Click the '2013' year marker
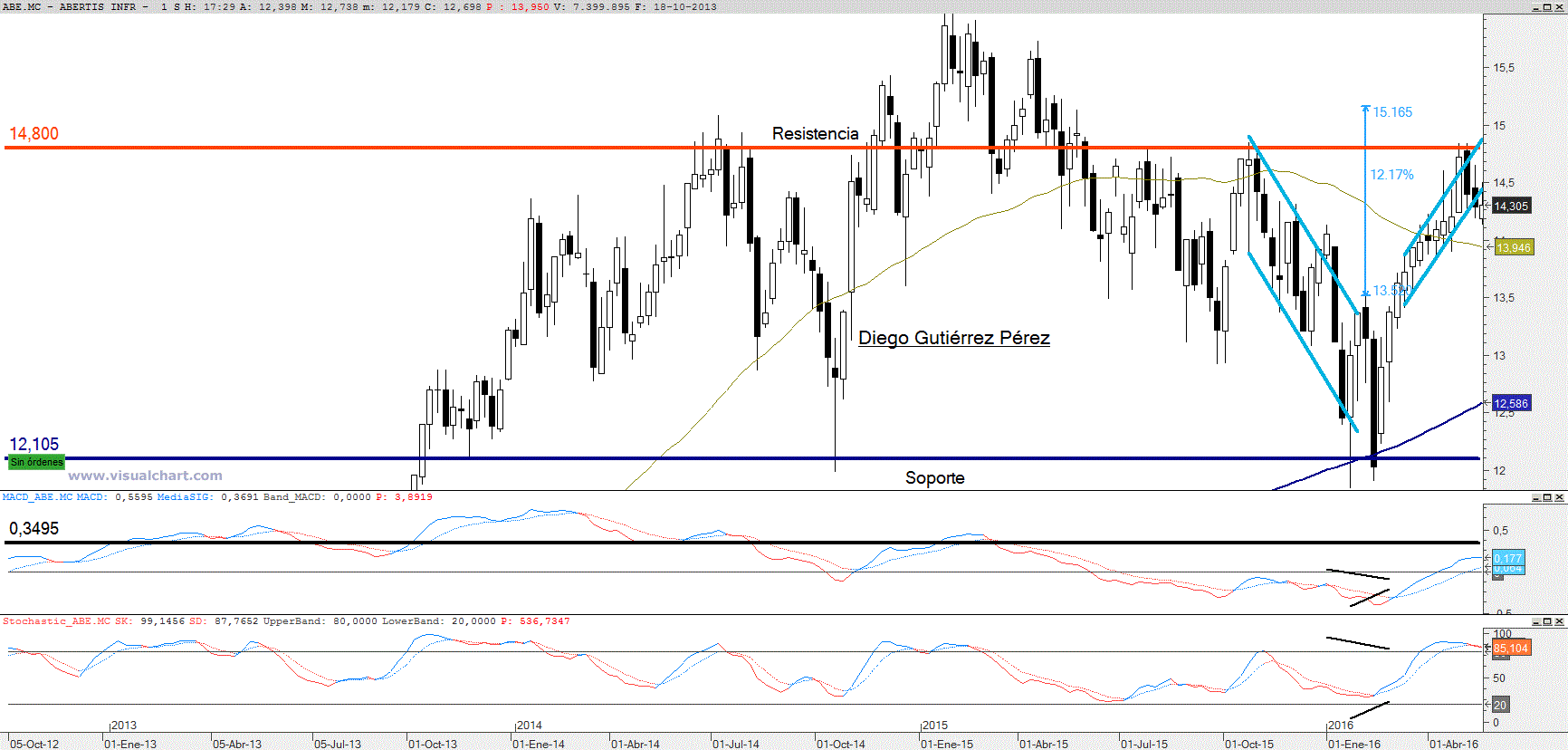 (x=124, y=726)
